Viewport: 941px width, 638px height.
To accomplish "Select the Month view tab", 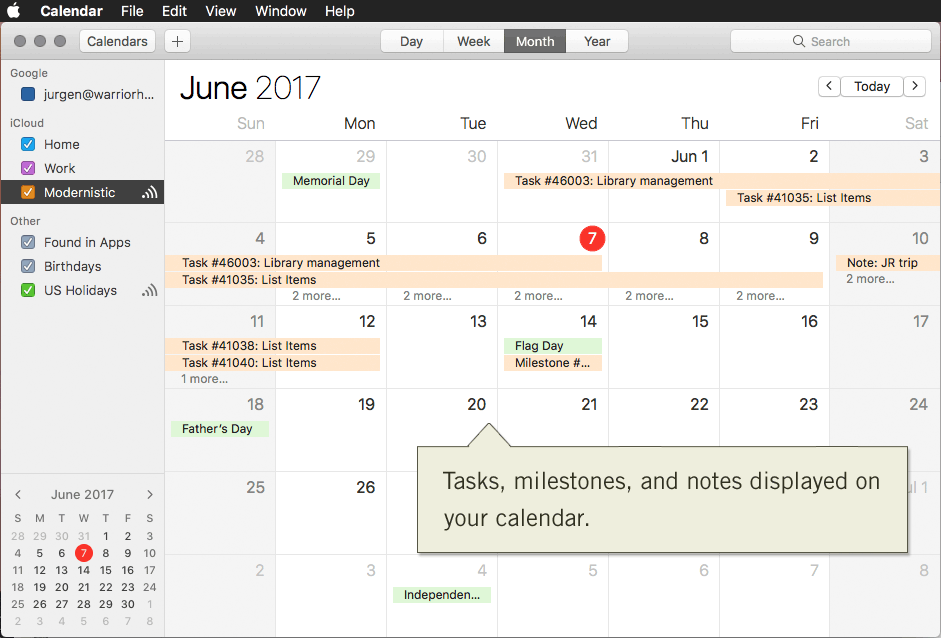I will point(535,41).
